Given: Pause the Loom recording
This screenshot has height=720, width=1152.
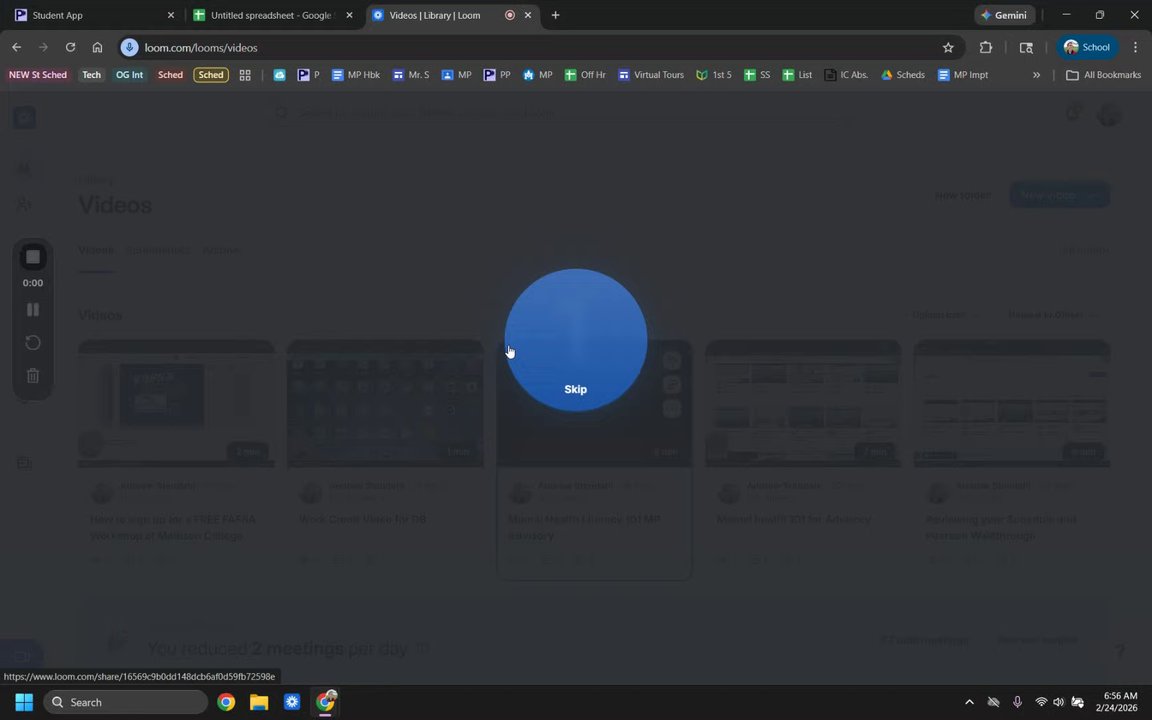Looking at the screenshot, I should 33,309.
